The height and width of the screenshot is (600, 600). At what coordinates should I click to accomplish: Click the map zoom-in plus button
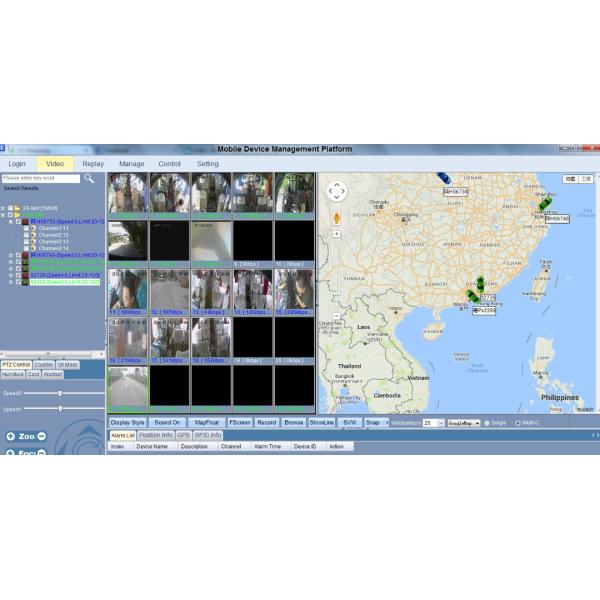(337, 234)
